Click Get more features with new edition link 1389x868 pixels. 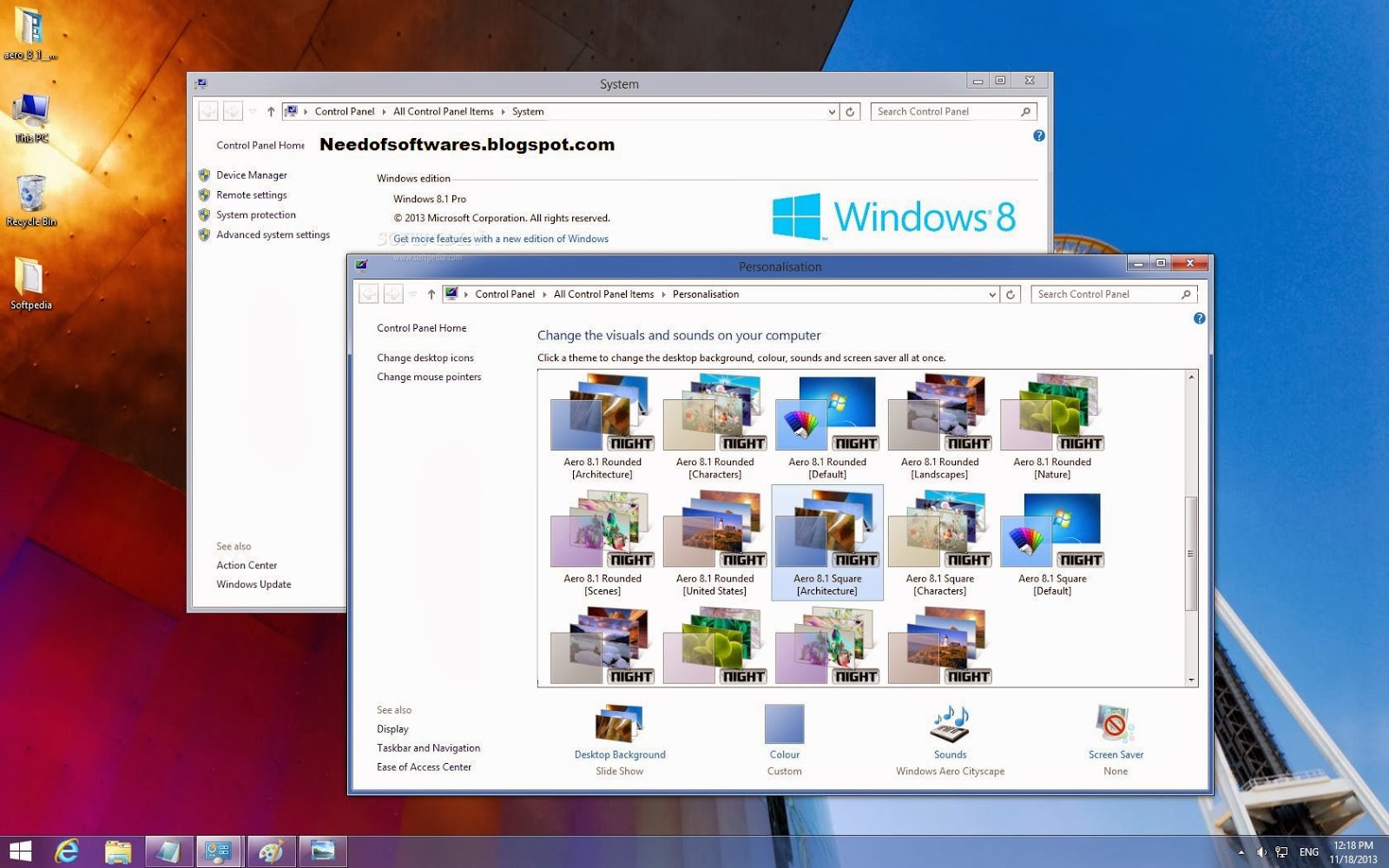click(501, 239)
